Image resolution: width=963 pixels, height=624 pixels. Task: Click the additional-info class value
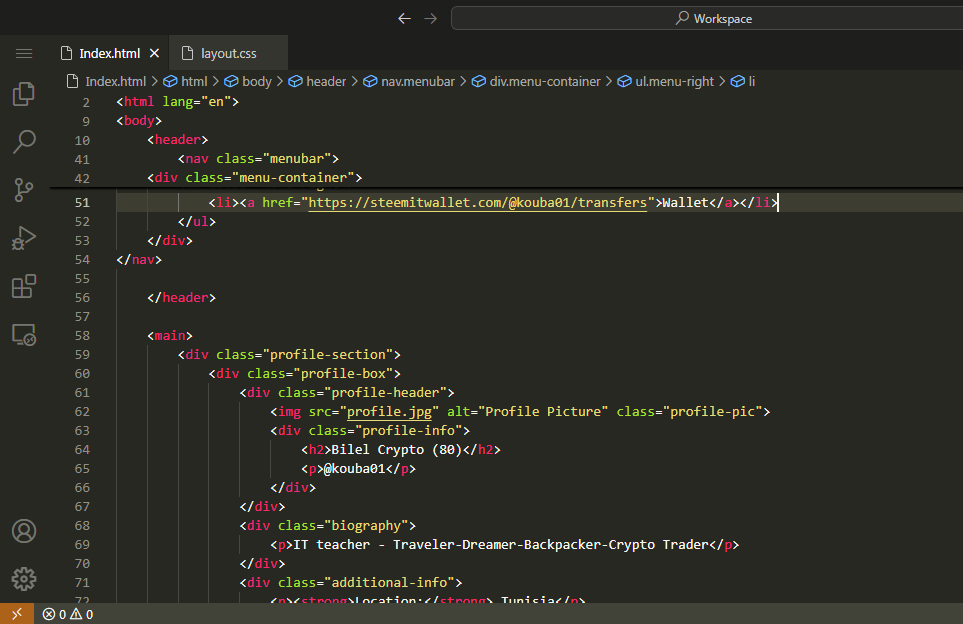tap(389, 582)
